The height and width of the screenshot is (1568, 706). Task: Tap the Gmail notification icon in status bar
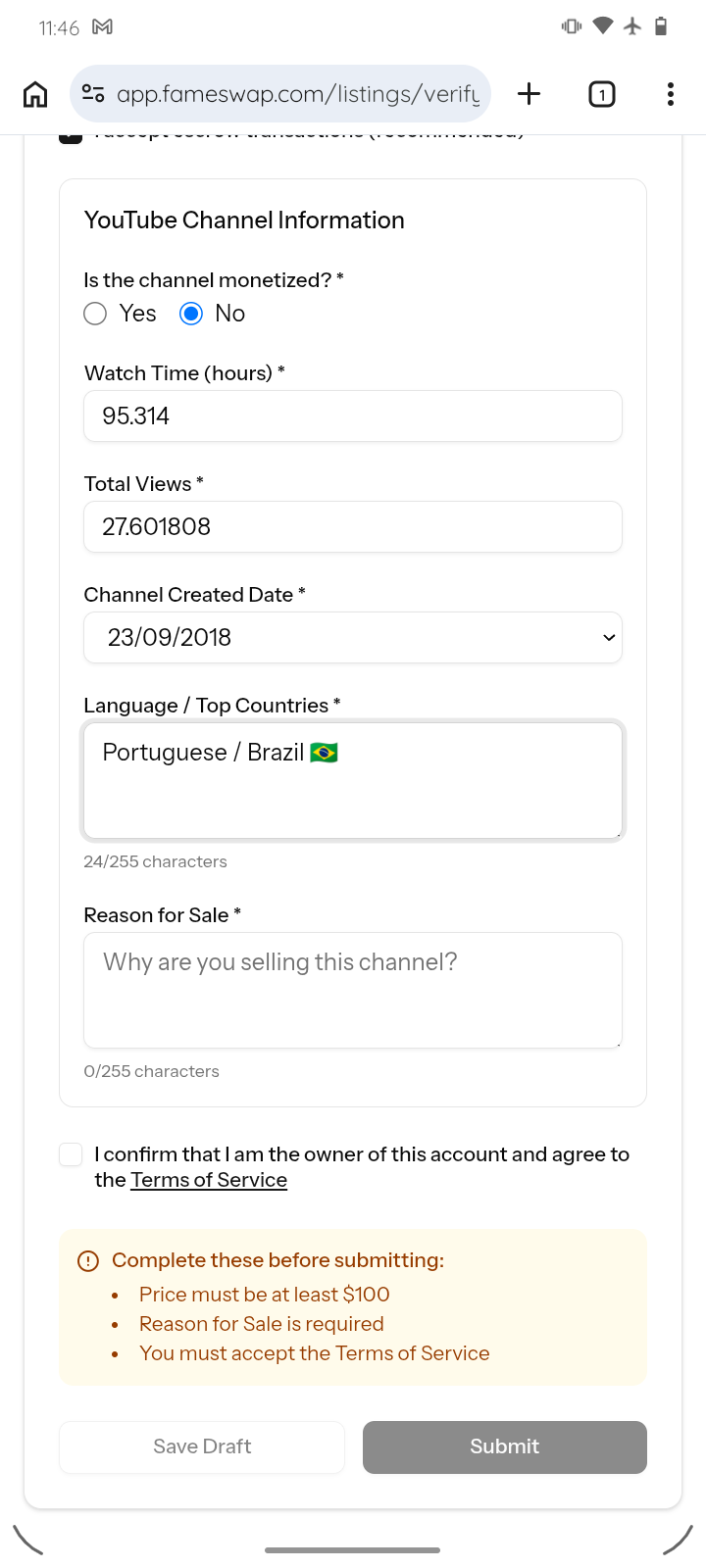102,27
